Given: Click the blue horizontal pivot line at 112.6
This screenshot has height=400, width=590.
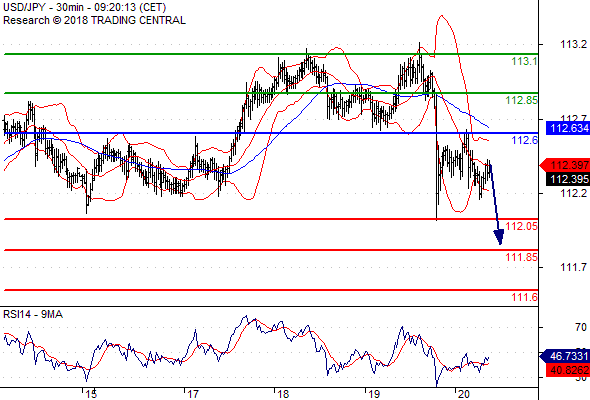Looking at the screenshot, I should [x=271, y=133].
